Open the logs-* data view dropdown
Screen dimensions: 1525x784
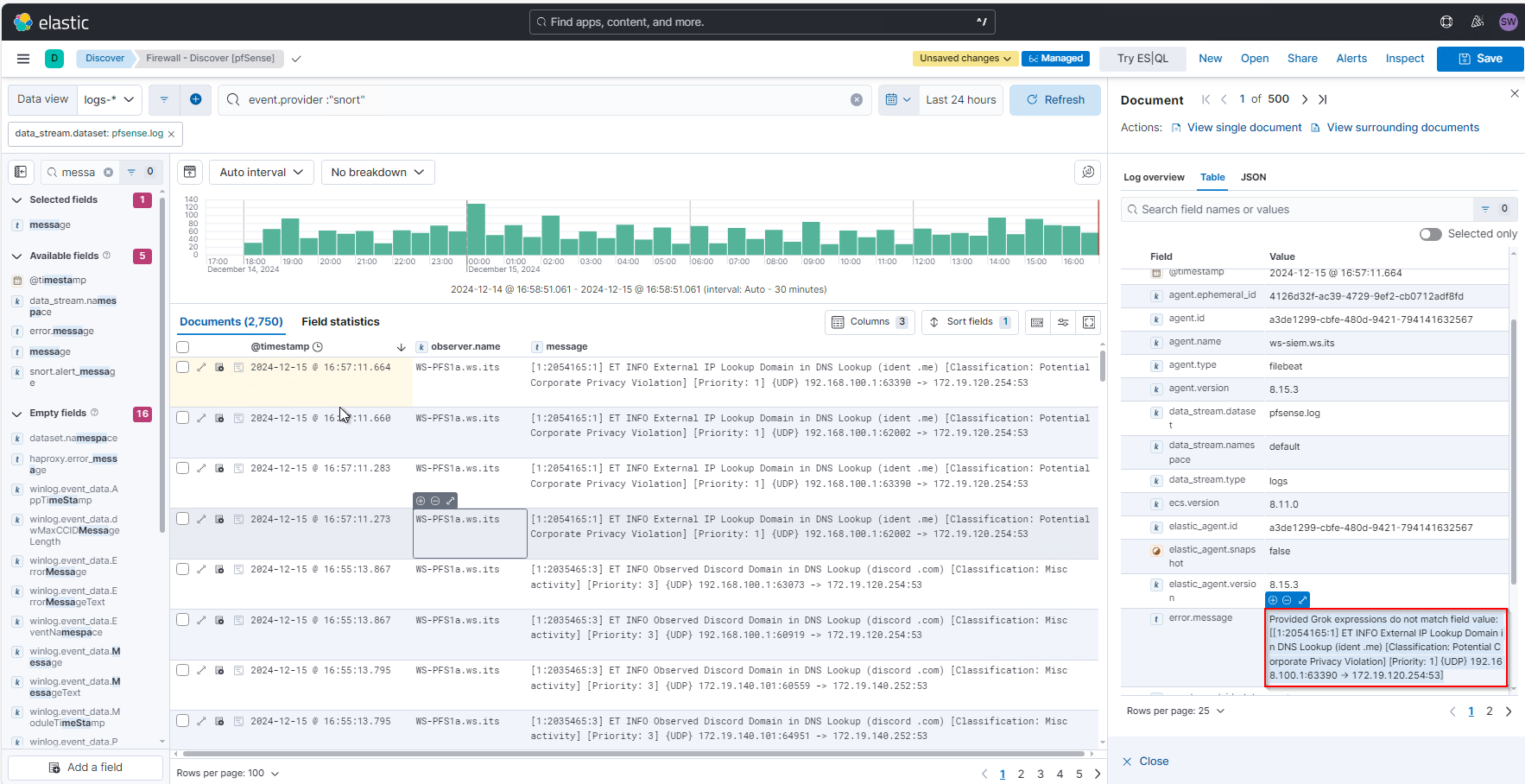point(110,100)
